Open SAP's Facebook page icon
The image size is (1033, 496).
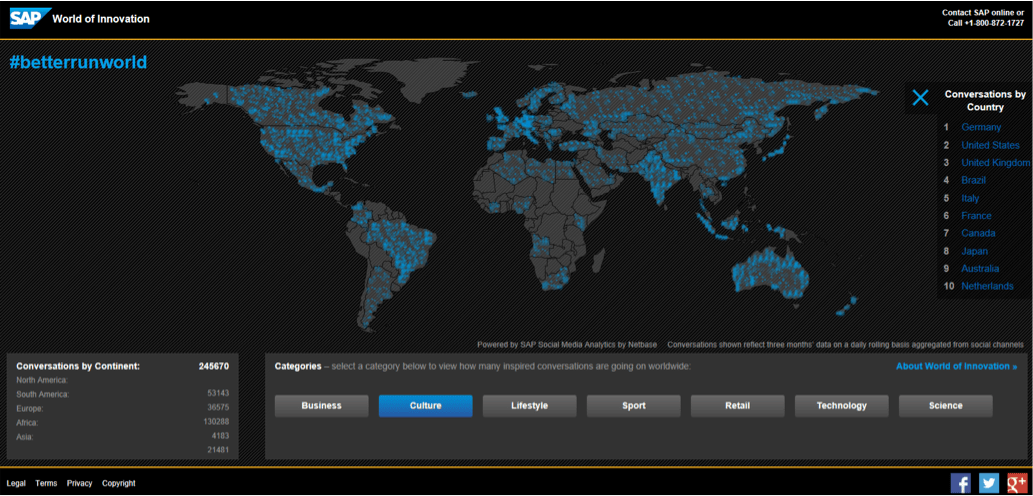coord(961,483)
